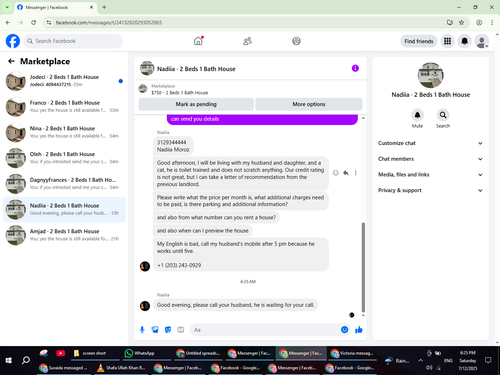Click message 'and also when can I preview the house'
Image resolution: width=500 pixels, height=375 pixels.
click(203, 231)
